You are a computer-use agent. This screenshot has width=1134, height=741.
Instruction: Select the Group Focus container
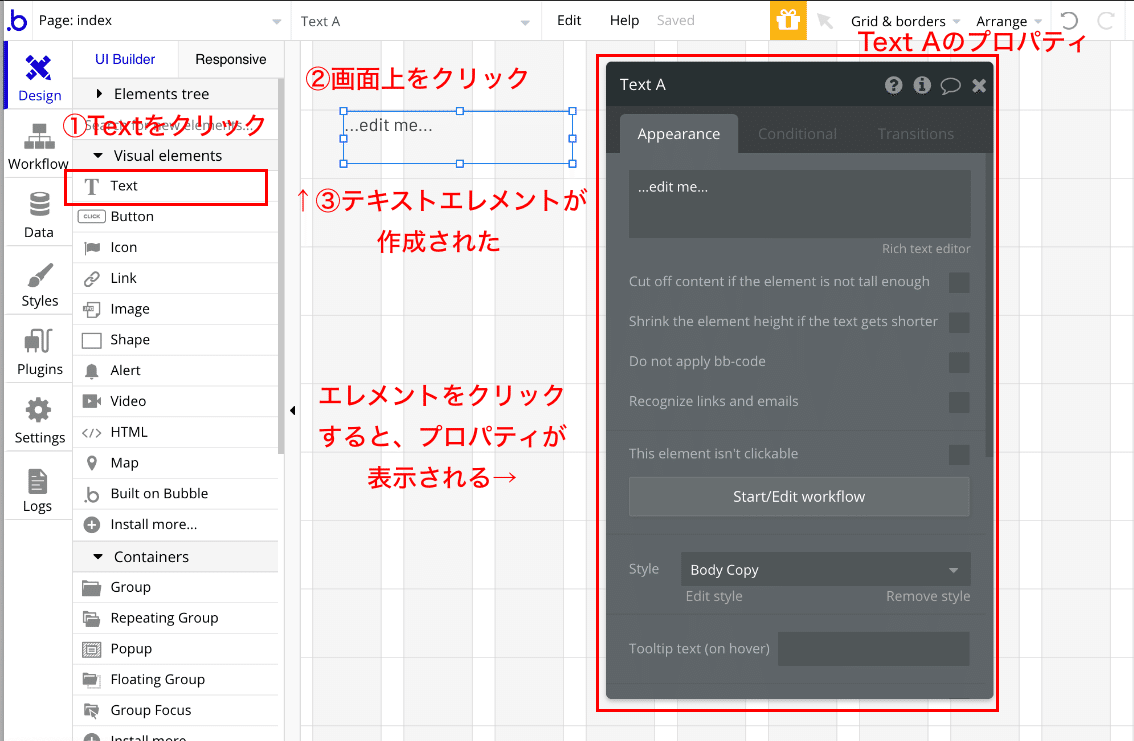point(176,711)
